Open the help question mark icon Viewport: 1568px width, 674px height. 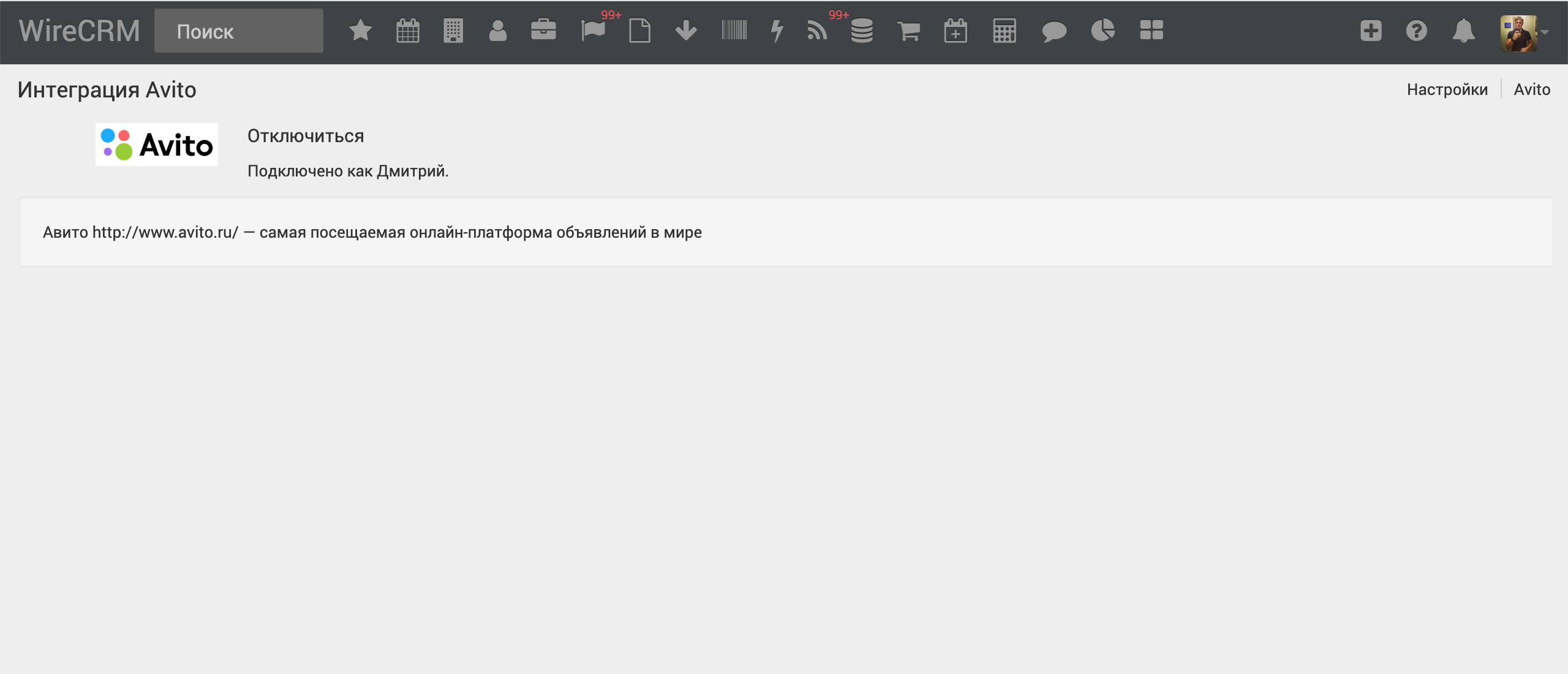pos(1416,31)
